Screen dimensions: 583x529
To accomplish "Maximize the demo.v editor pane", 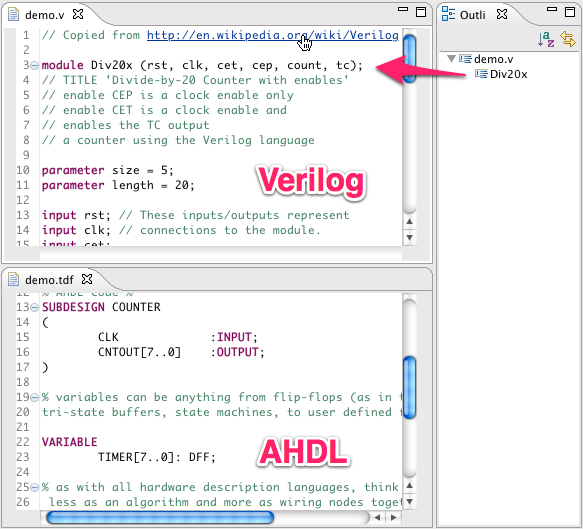I will [x=421, y=12].
